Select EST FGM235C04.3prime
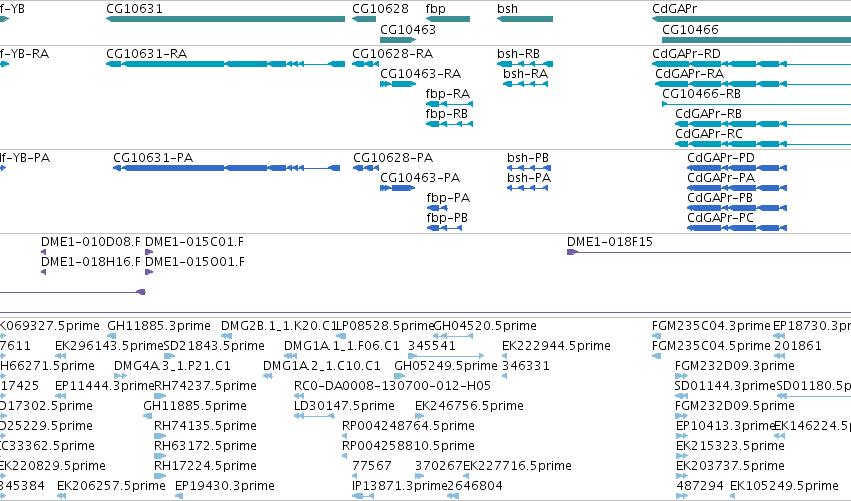Image resolution: width=851 pixels, height=501 pixels. pos(657,337)
